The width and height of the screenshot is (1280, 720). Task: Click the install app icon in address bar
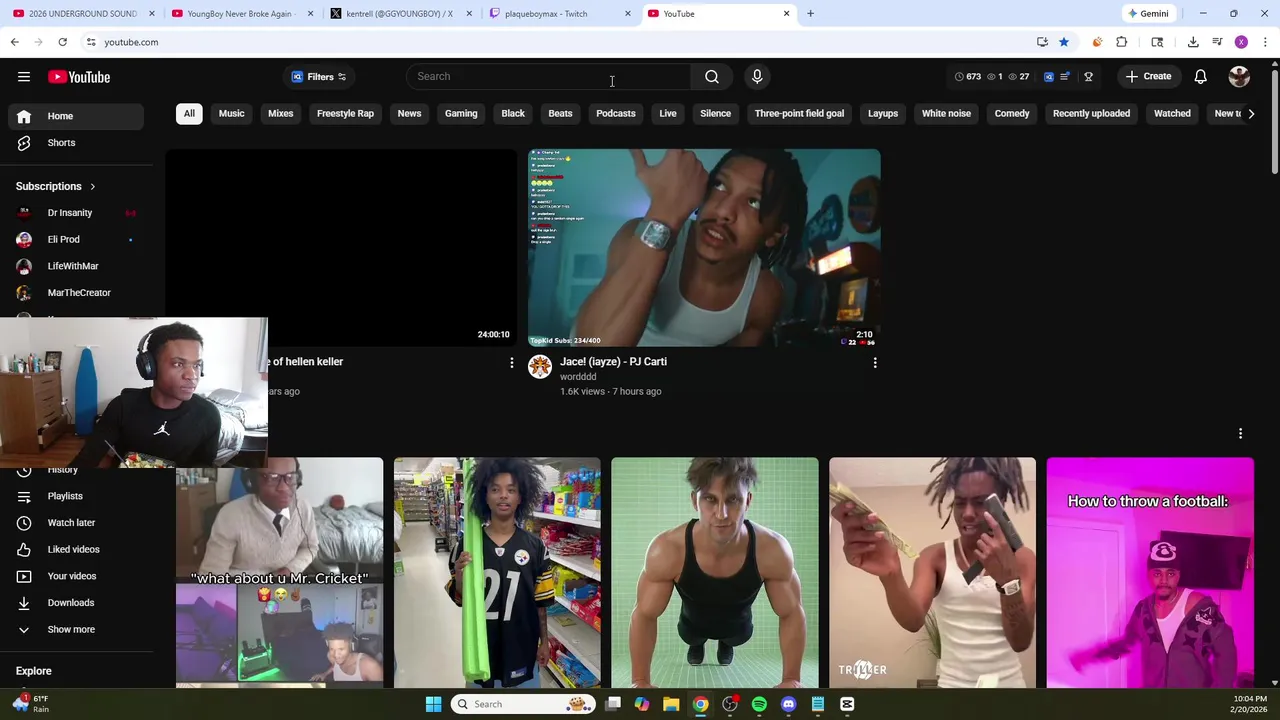pyautogui.click(x=1042, y=42)
